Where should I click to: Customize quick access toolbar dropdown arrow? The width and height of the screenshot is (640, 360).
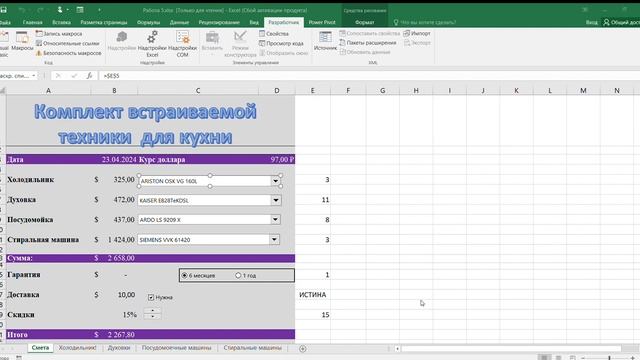point(99,10)
